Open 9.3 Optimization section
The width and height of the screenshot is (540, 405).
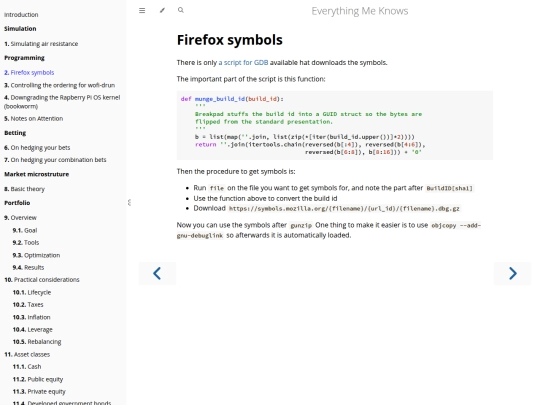tap(36, 255)
